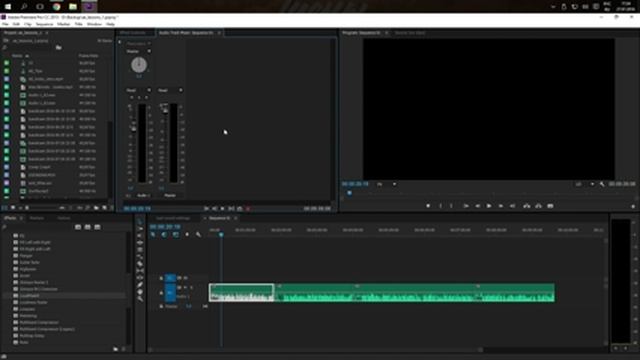Select the first audio clip in timeline
Image resolution: width=640 pixels, height=360 pixels.
pyautogui.click(x=242, y=293)
